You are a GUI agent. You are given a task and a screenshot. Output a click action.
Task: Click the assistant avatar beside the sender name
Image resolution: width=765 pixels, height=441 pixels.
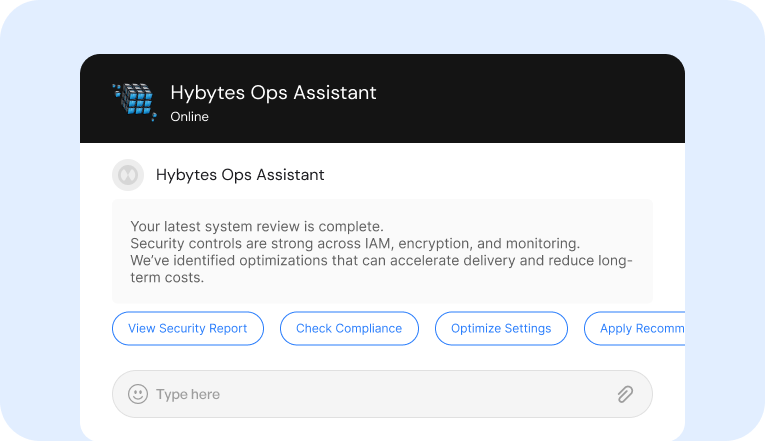[x=128, y=175]
